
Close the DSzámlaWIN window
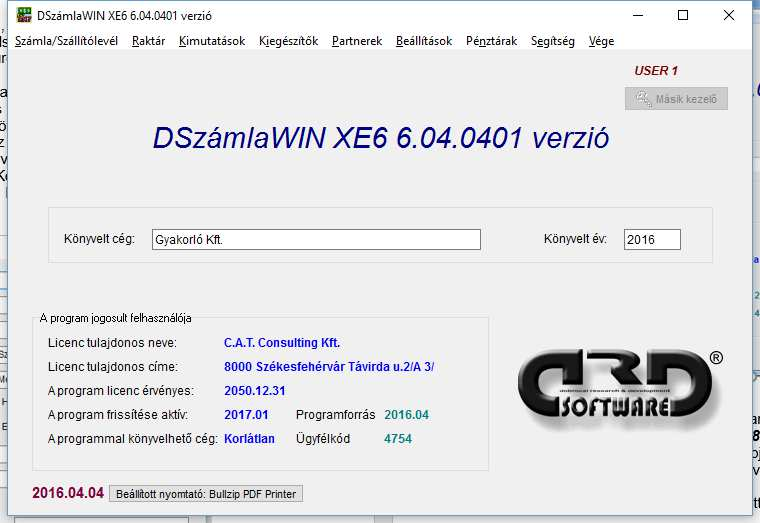728,16
